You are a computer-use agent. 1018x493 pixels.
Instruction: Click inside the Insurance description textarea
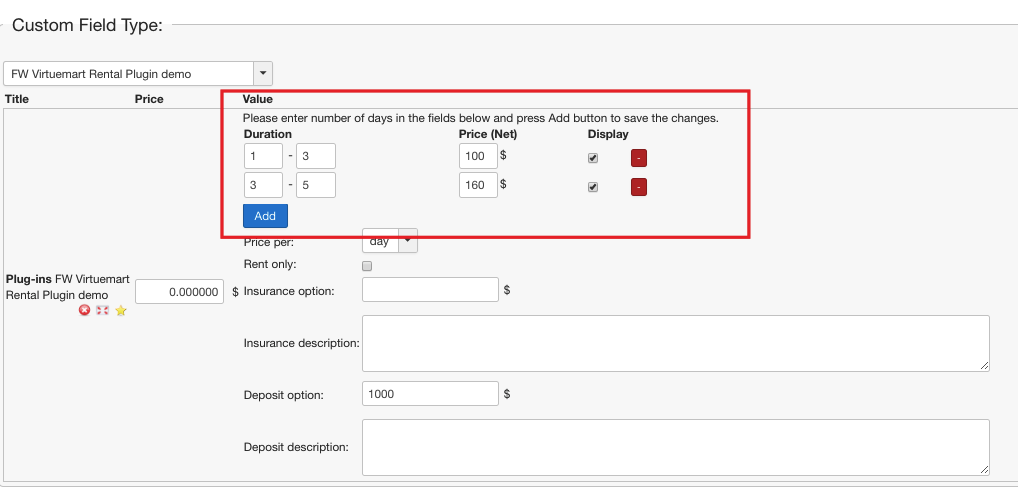click(675, 343)
